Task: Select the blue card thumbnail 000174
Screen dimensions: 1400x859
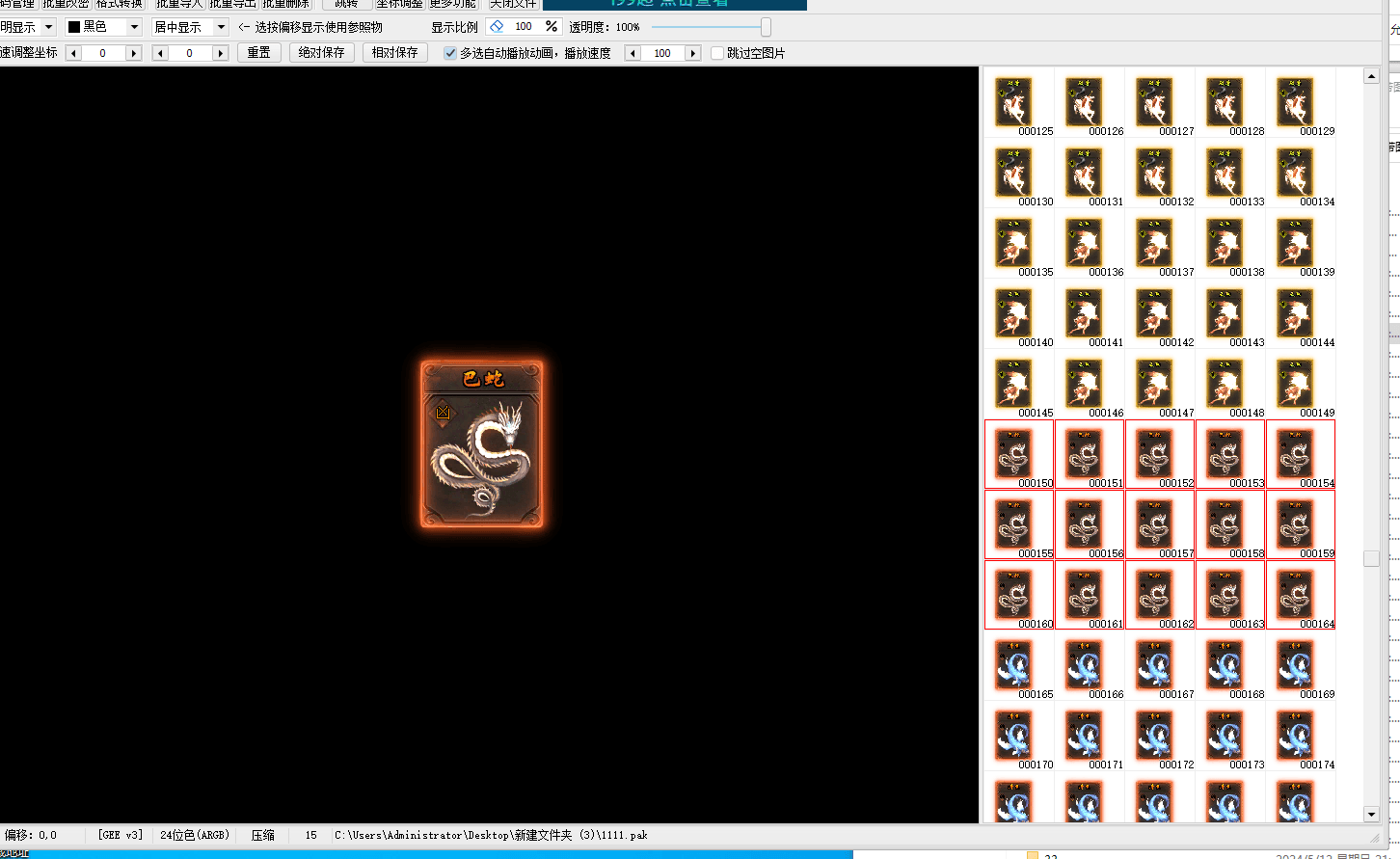Action: coord(1301,736)
